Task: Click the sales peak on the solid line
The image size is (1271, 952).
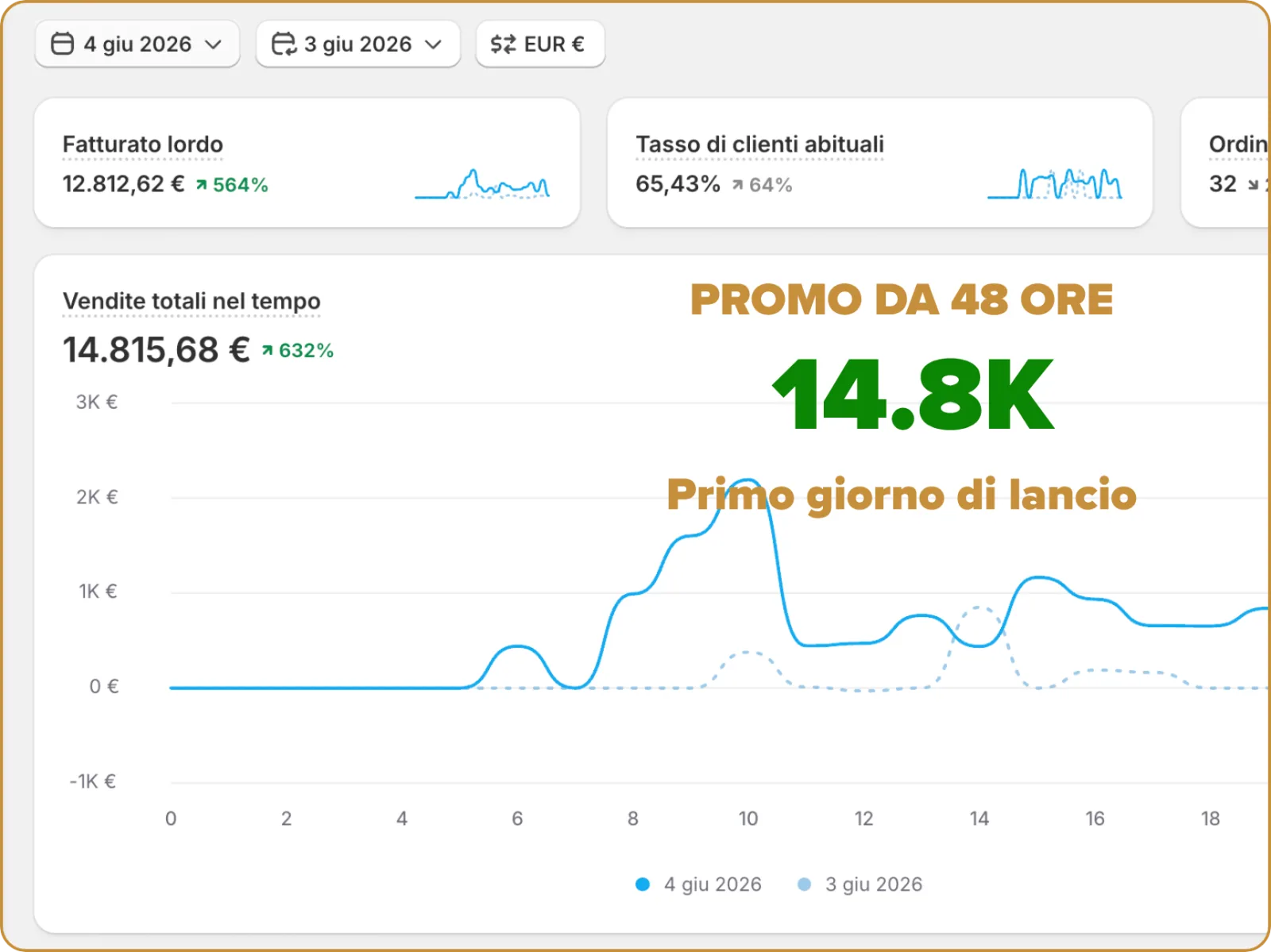Action: pyautogui.click(x=748, y=481)
